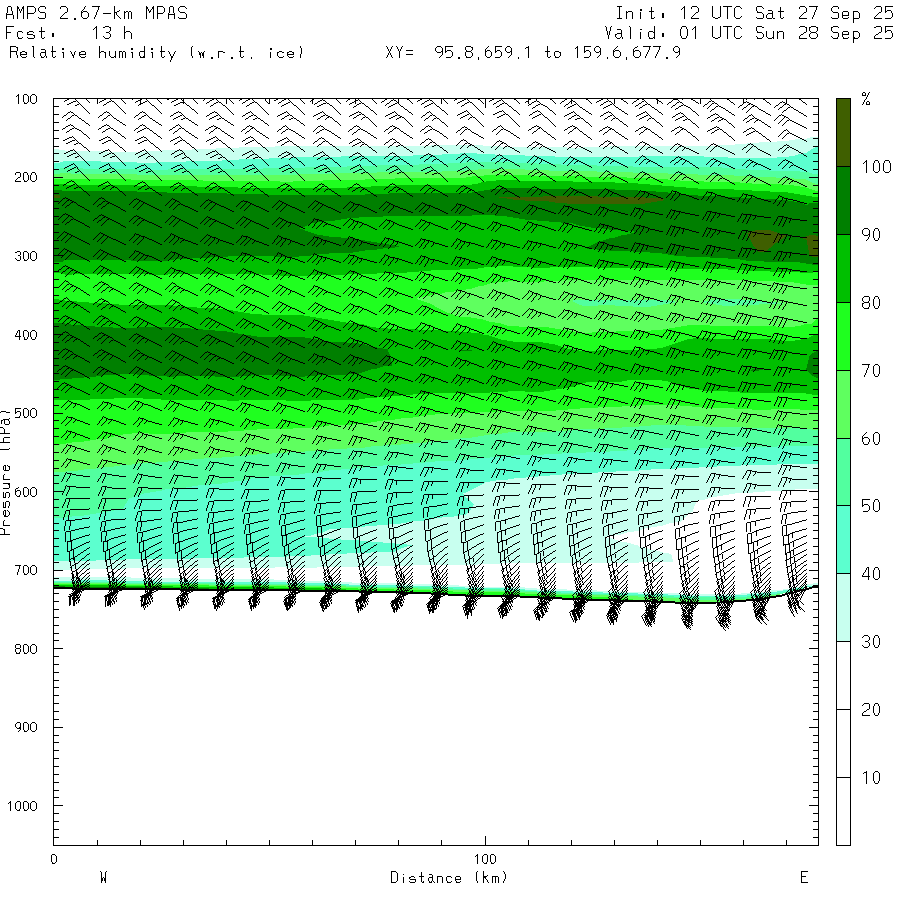Click the 800 hPa pressure axis label
The height and width of the screenshot is (900, 900).
tap(26, 649)
